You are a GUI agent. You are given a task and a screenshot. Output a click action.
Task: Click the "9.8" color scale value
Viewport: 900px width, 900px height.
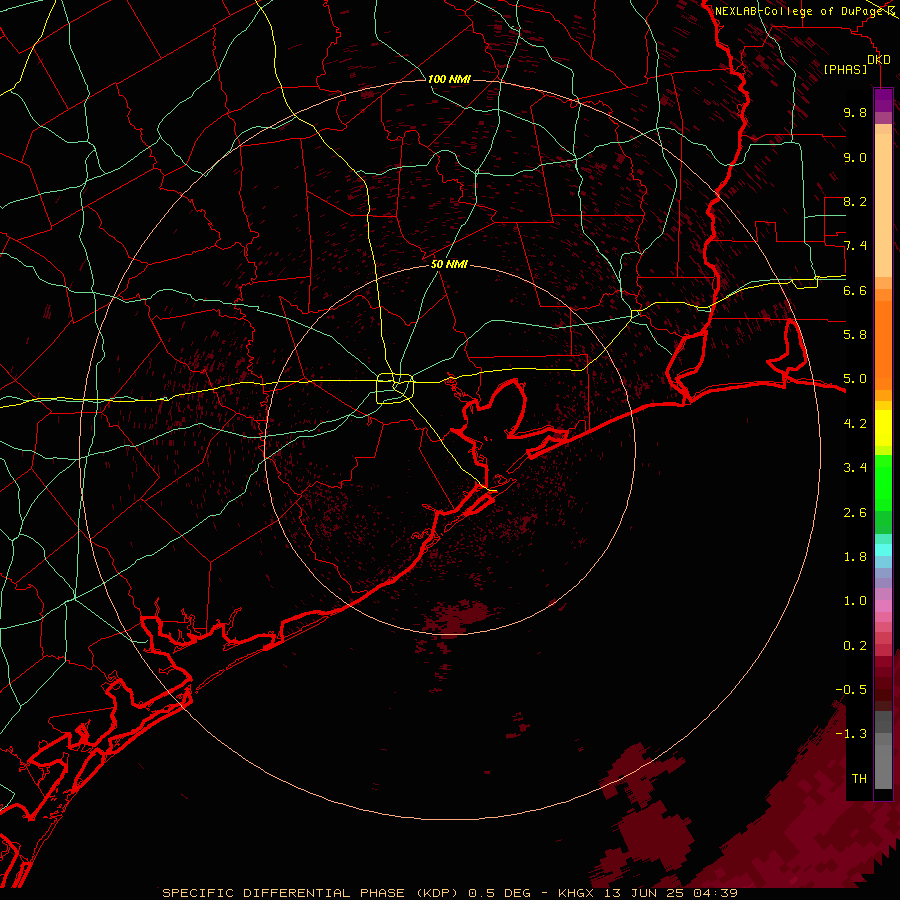point(855,112)
